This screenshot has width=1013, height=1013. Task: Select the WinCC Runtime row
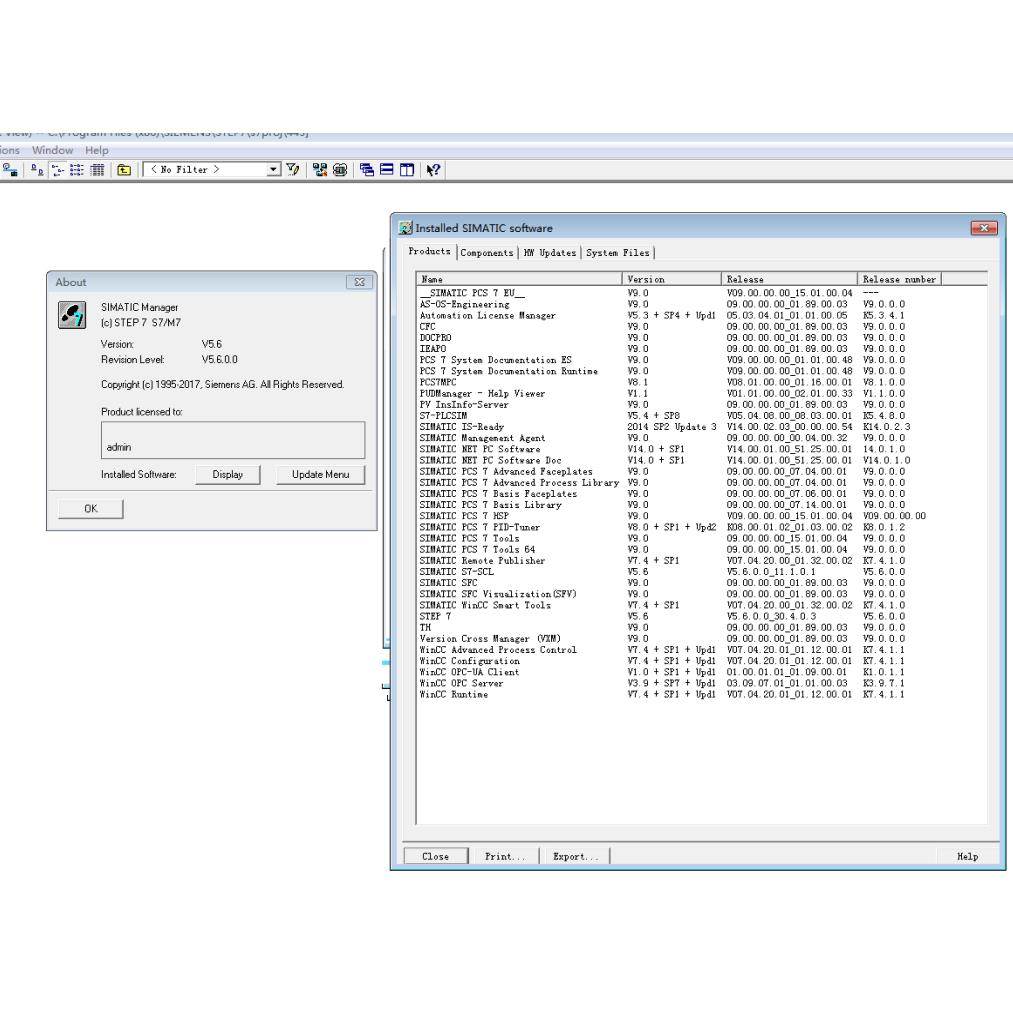pos(702,694)
